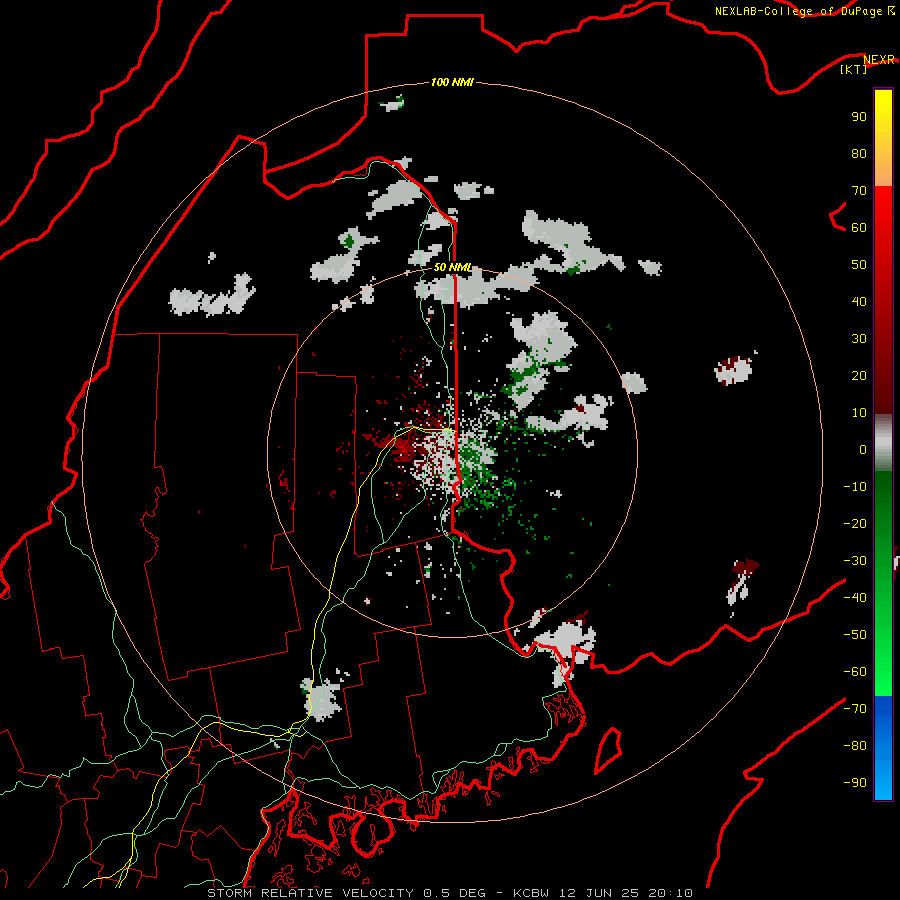Click the Storm Relative Velocity caption text
Viewport: 900px width, 900px height.
(x=450, y=893)
